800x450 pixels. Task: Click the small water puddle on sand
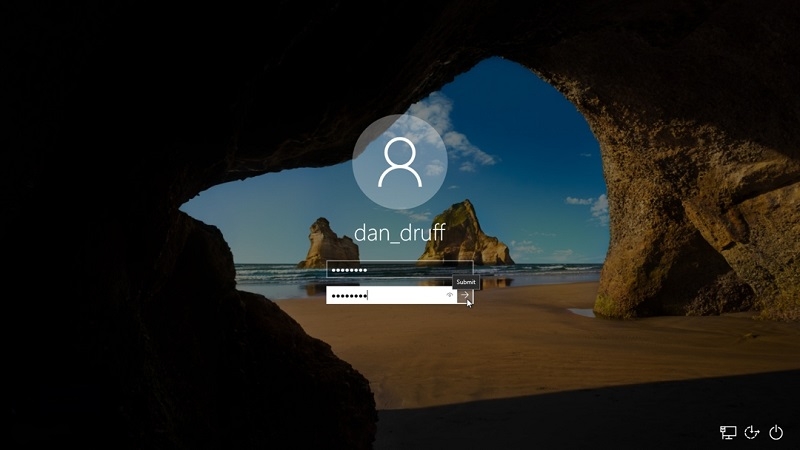pos(580,313)
